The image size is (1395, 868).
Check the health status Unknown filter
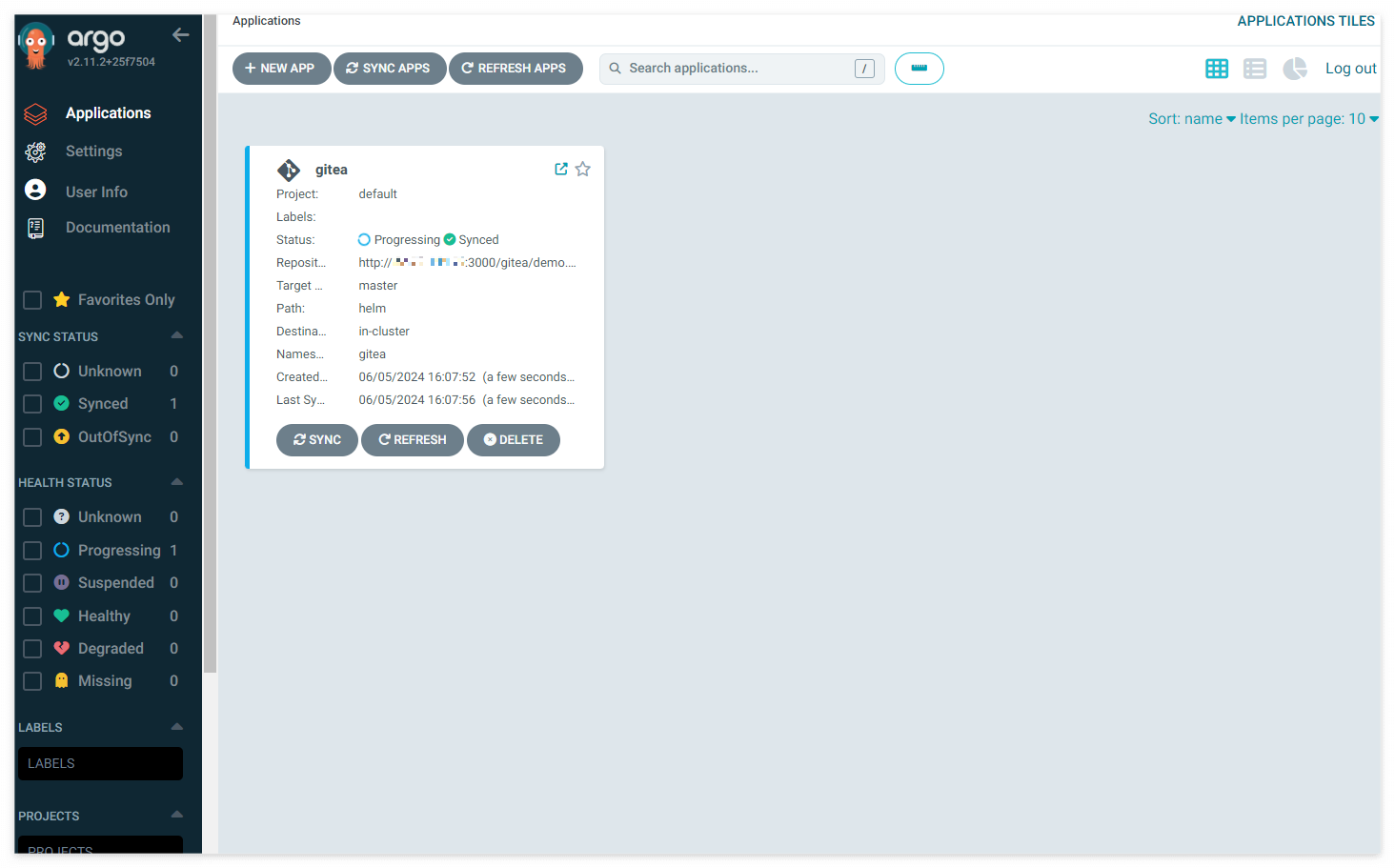[32, 517]
